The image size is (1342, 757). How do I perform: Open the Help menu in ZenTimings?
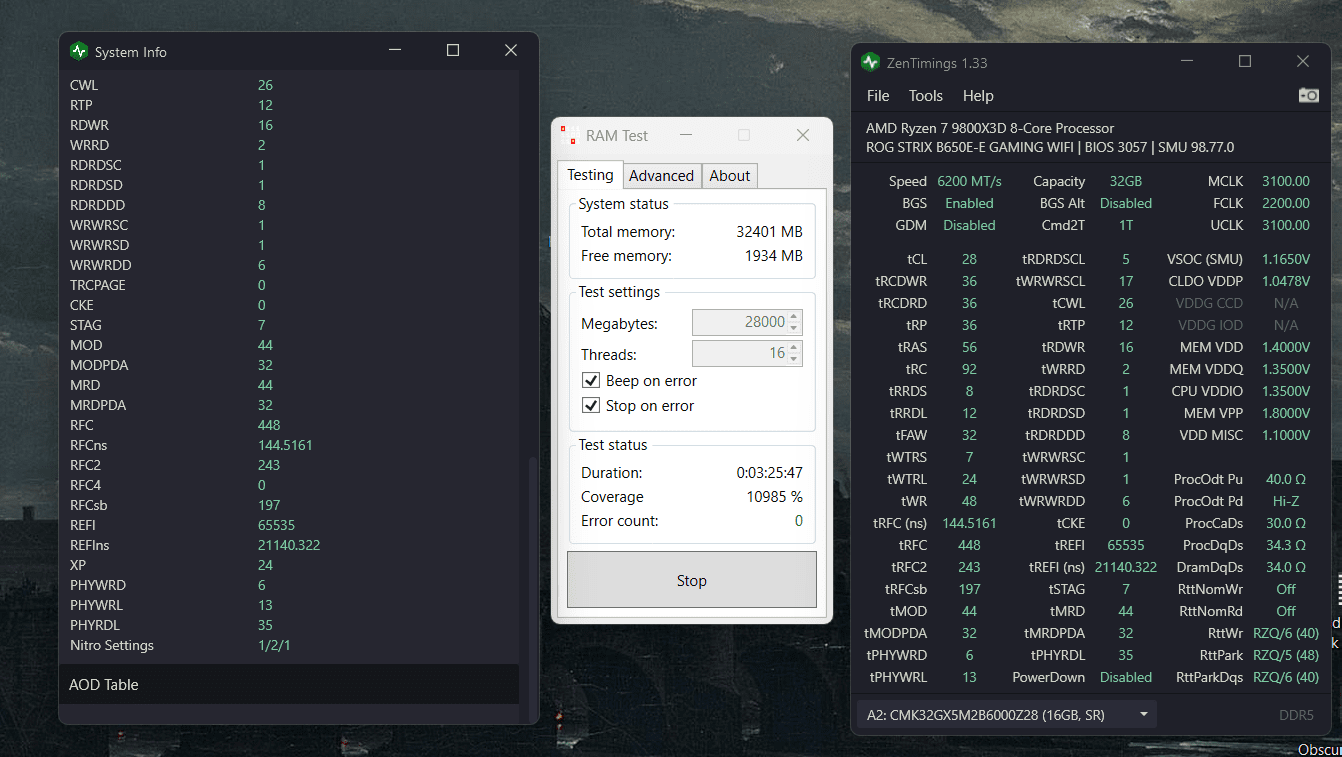pyautogui.click(x=978, y=96)
